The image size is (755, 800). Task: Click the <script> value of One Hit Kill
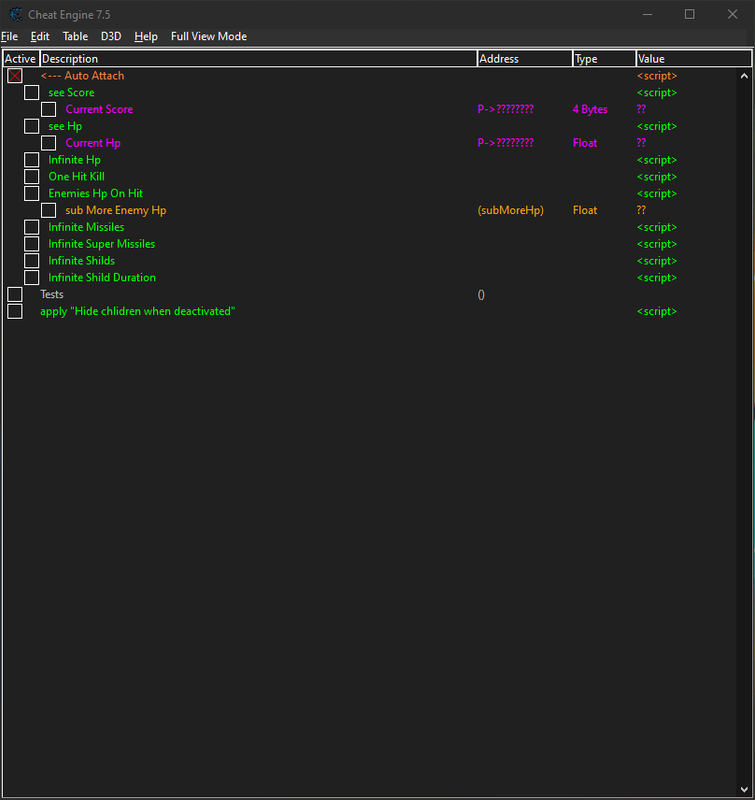pyautogui.click(x=657, y=177)
